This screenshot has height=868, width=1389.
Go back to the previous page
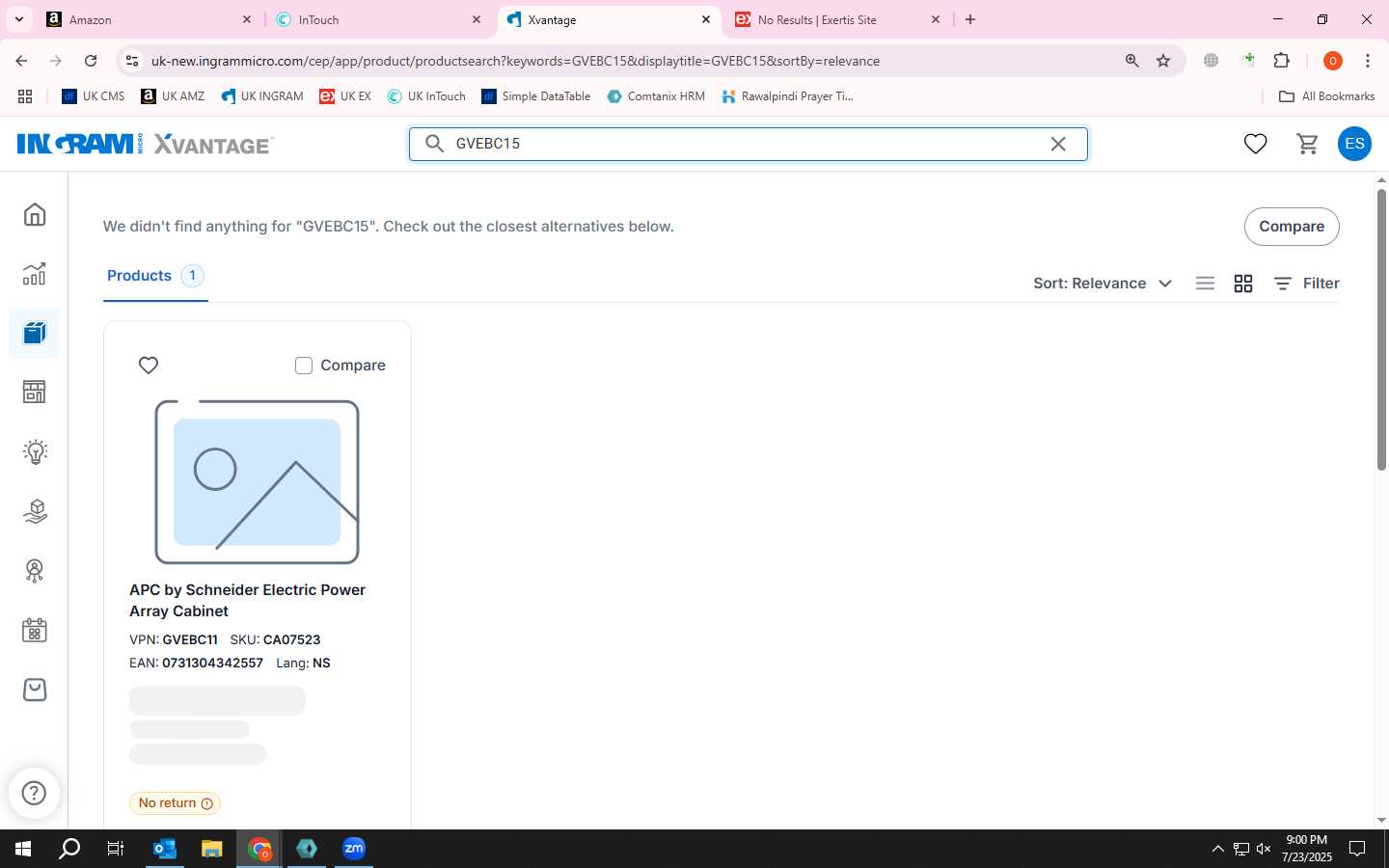(21, 61)
